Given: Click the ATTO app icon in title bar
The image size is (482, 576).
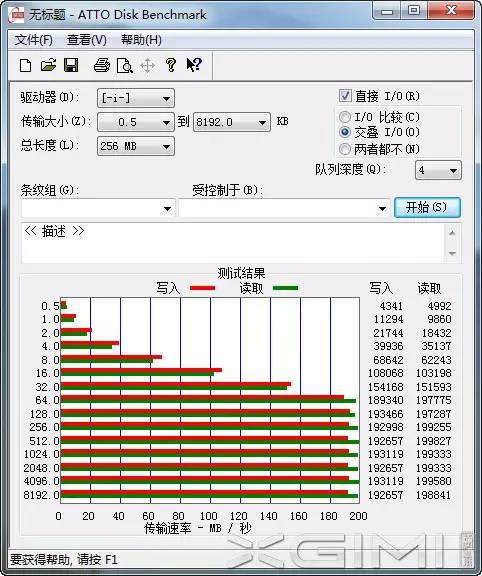Looking at the screenshot, I should [17, 15].
